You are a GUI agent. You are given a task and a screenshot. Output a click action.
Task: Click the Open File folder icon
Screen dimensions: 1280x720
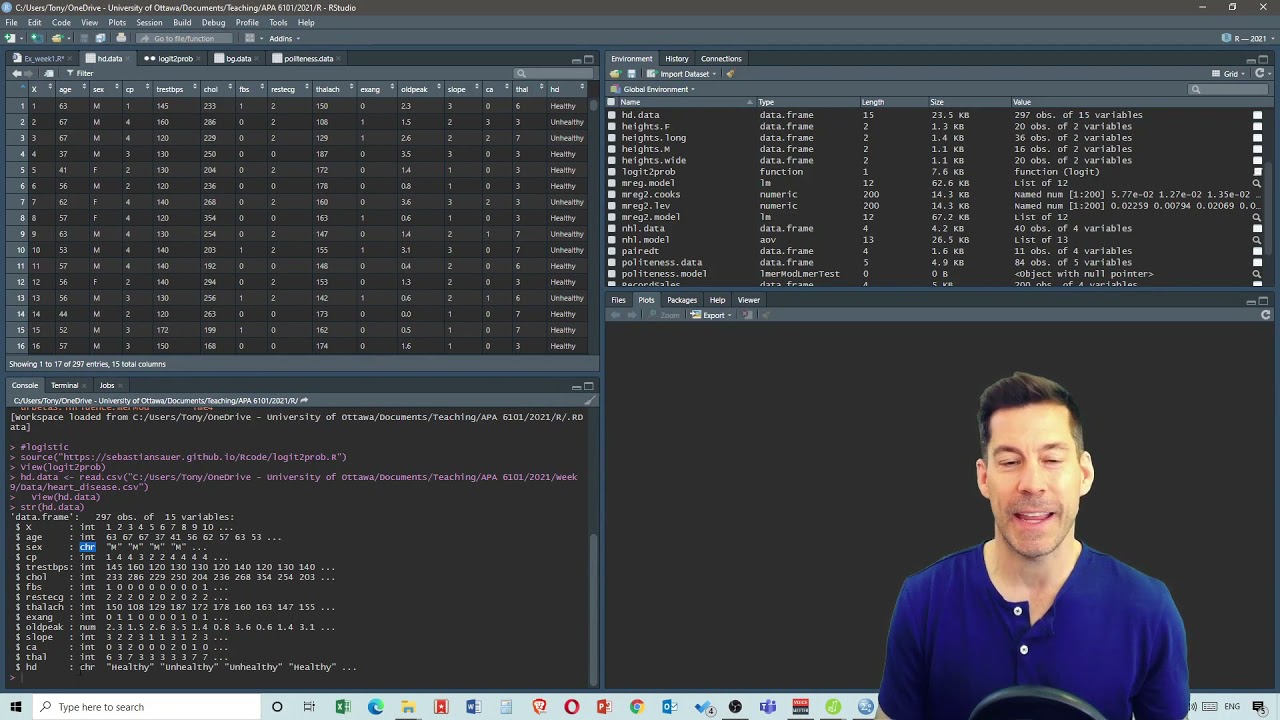click(57, 38)
